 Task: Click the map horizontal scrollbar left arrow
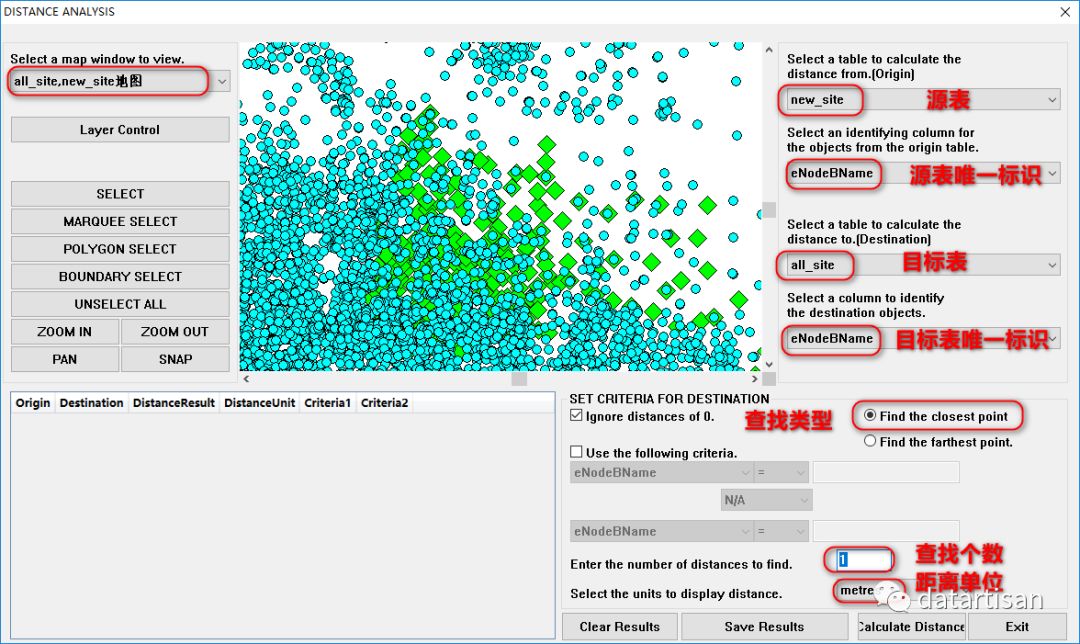coord(247,379)
